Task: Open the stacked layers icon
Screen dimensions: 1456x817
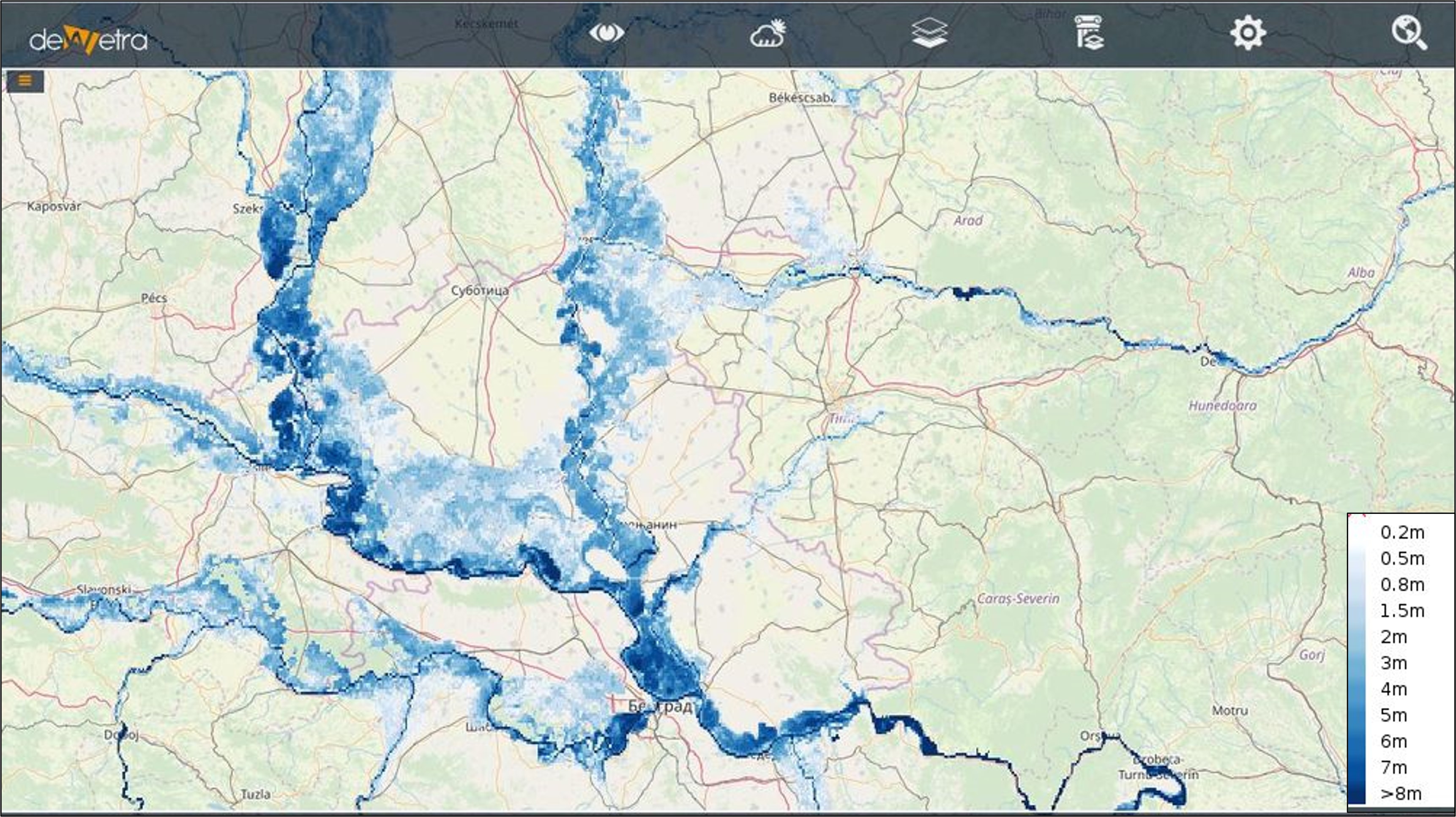Action: (929, 33)
